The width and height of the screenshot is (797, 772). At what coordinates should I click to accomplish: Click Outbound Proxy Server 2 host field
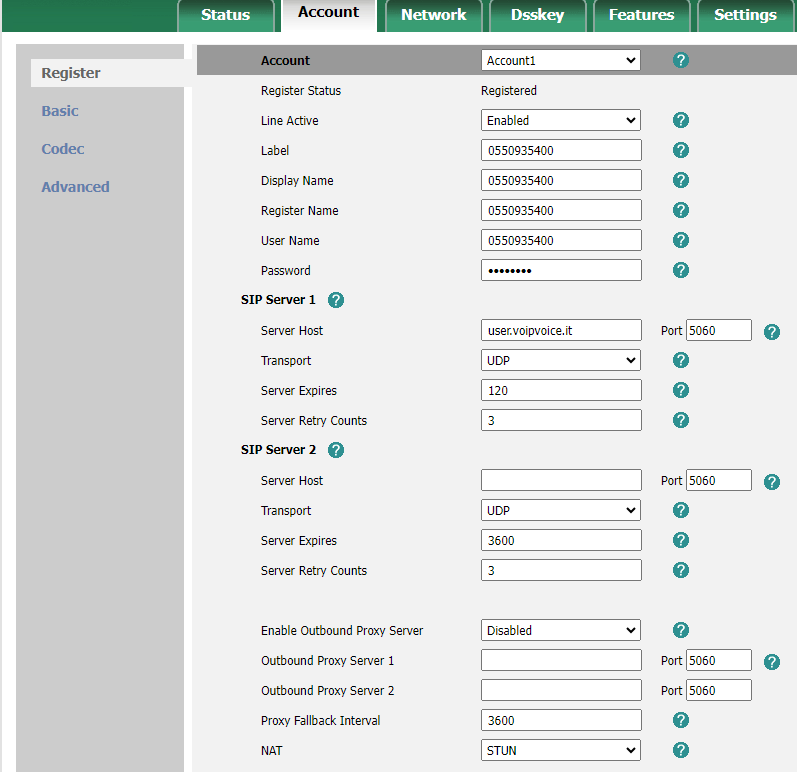[x=561, y=690]
